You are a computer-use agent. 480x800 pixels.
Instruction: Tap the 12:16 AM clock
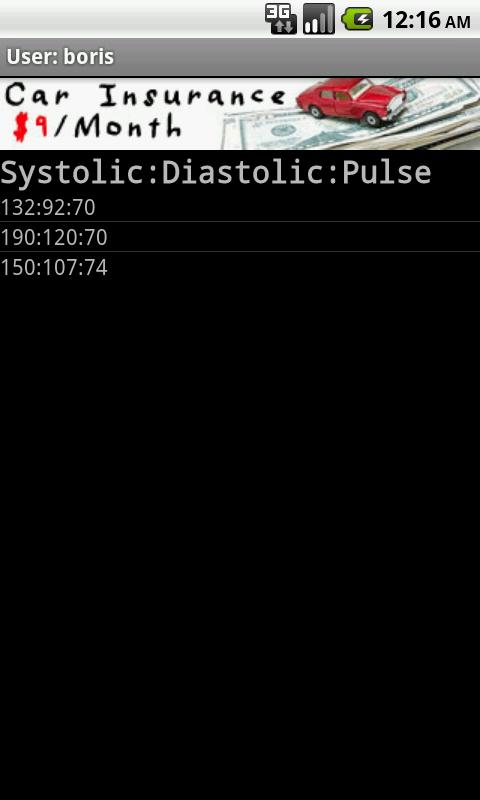[426, 20]
